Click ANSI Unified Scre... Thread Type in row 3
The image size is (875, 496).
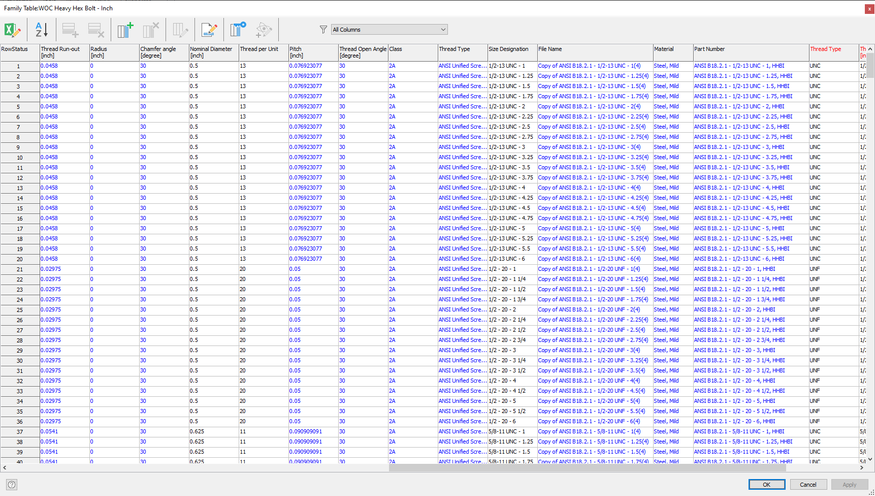[x=463, y=86]
